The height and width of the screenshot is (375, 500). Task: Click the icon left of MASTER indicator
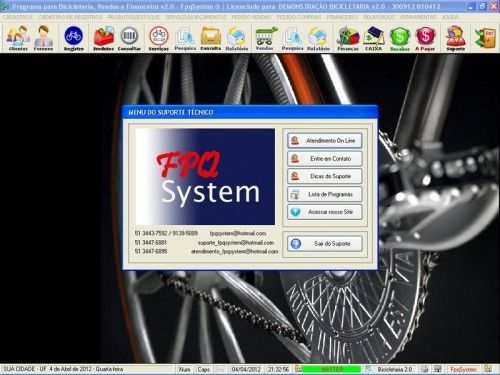(298, 369)
